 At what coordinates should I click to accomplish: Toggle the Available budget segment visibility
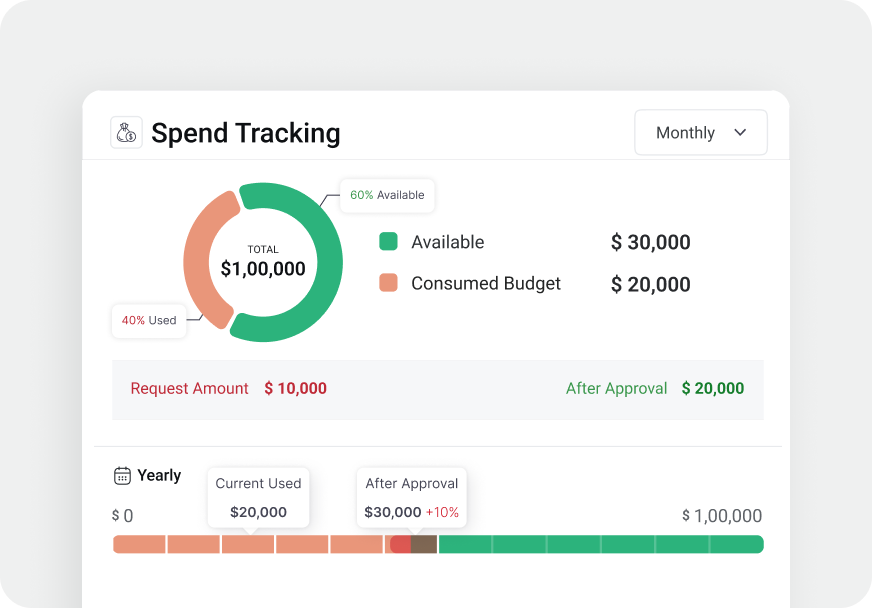tap(389, 242)
